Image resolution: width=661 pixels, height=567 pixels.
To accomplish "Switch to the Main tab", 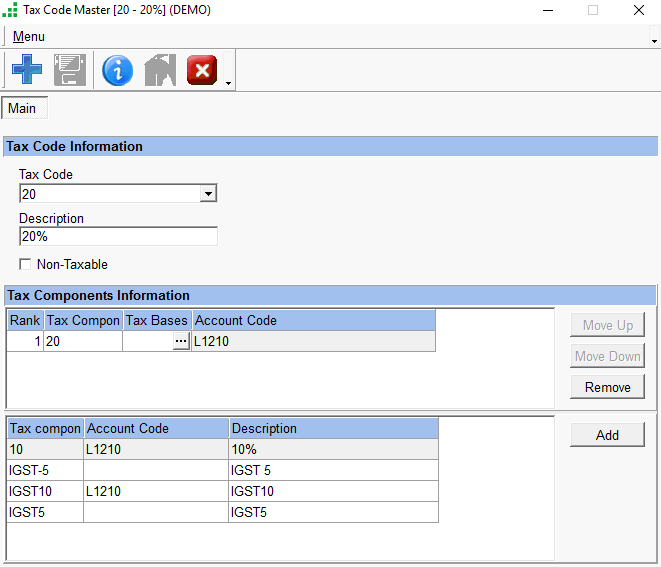I will point(22,108).
